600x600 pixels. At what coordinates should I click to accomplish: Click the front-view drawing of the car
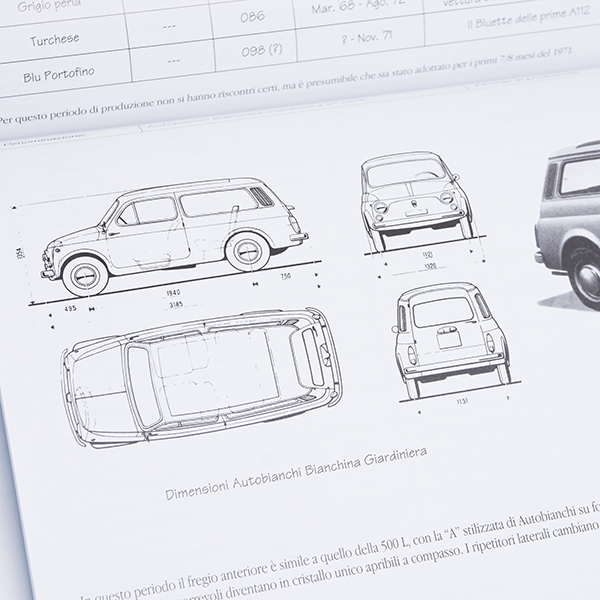(x=417, y=199)
